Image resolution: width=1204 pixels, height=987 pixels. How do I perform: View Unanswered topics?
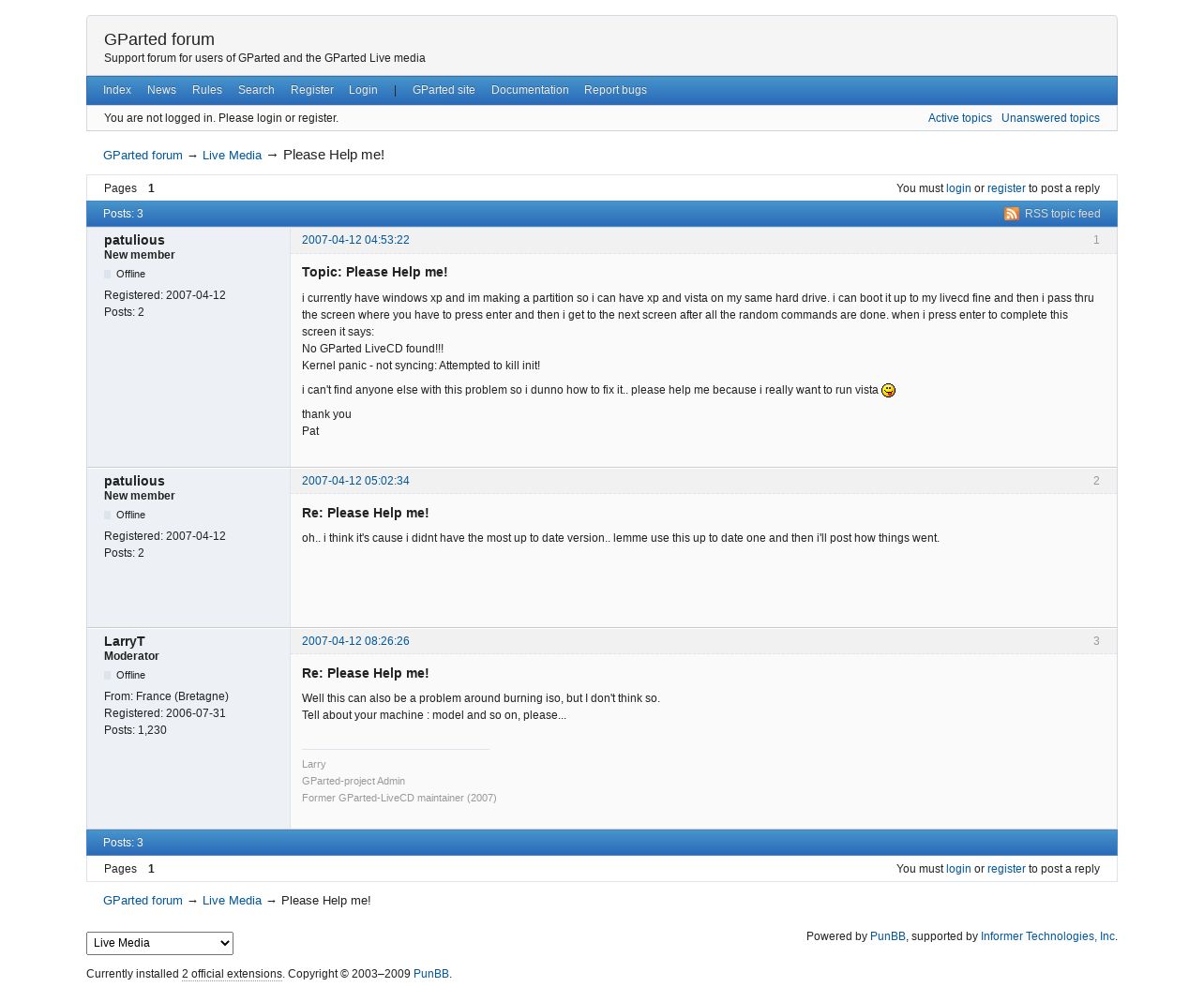1050,118
